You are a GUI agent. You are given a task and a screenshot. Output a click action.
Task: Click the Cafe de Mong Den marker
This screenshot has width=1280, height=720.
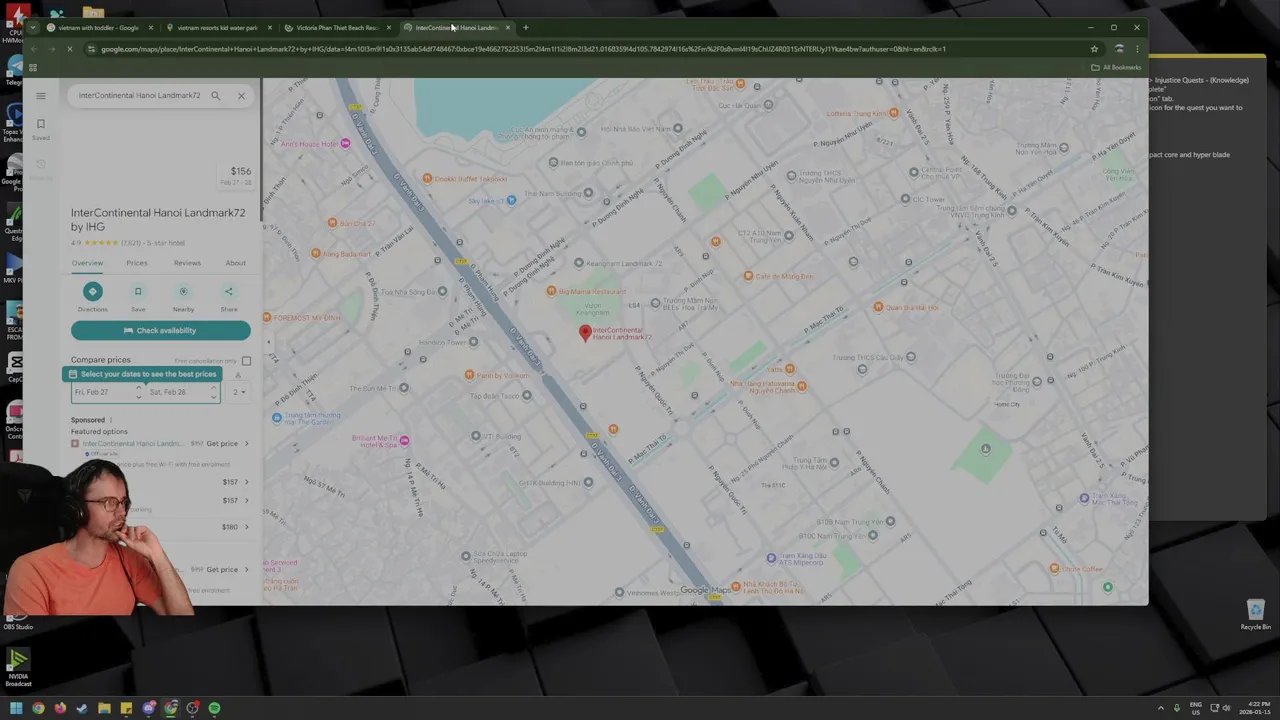[x=748, y=276]
